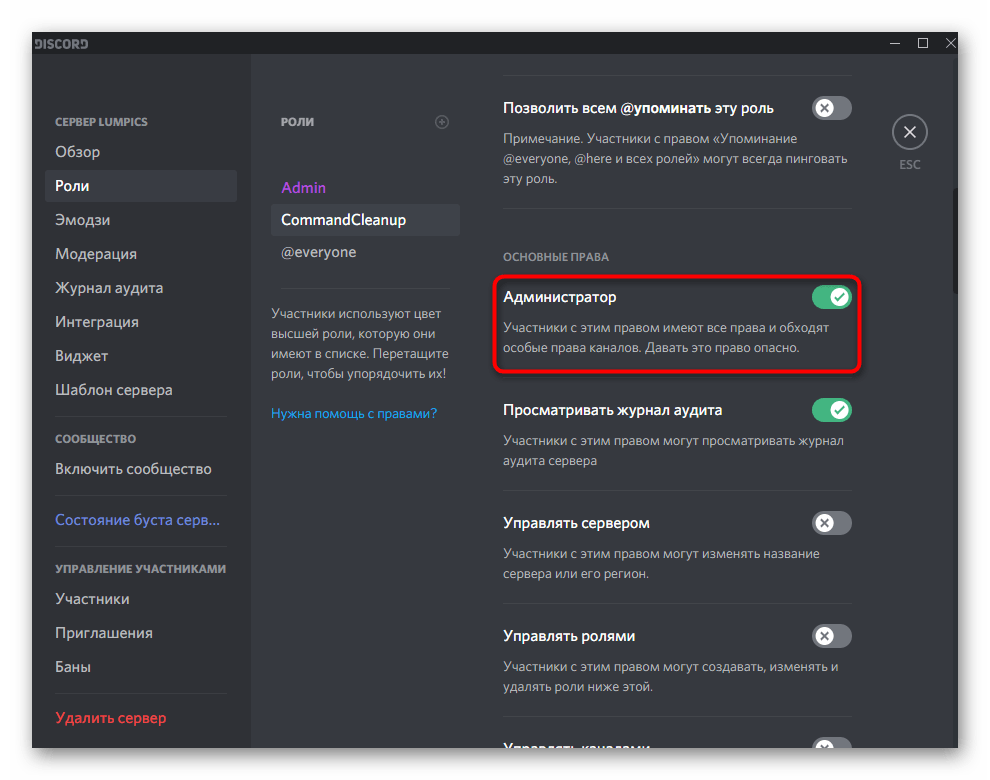Open the Баны section
Screen dimensions: 990x780
click(141, 668)
